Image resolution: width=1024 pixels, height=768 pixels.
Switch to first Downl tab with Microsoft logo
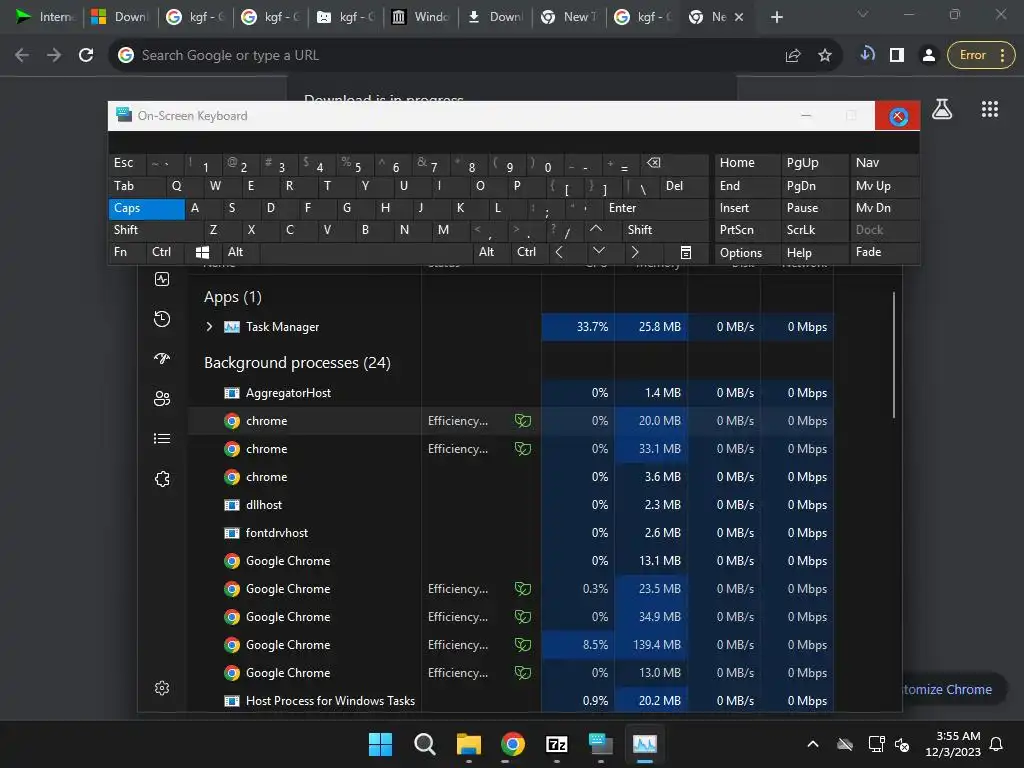(120, 17)
